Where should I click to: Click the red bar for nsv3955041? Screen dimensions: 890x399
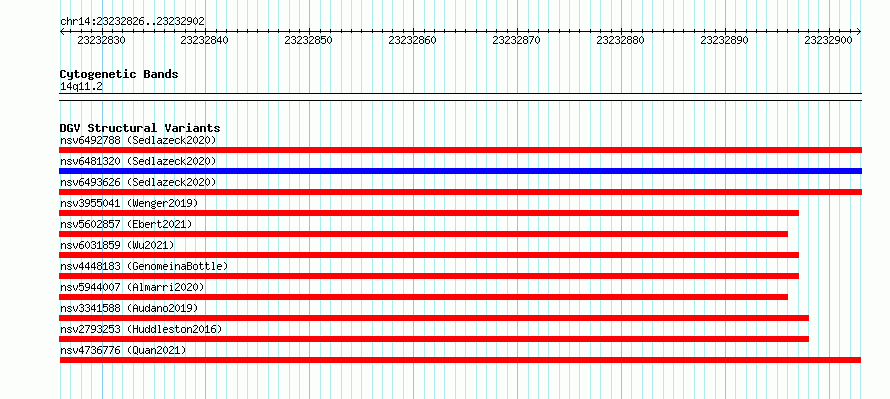click(429, 213)
